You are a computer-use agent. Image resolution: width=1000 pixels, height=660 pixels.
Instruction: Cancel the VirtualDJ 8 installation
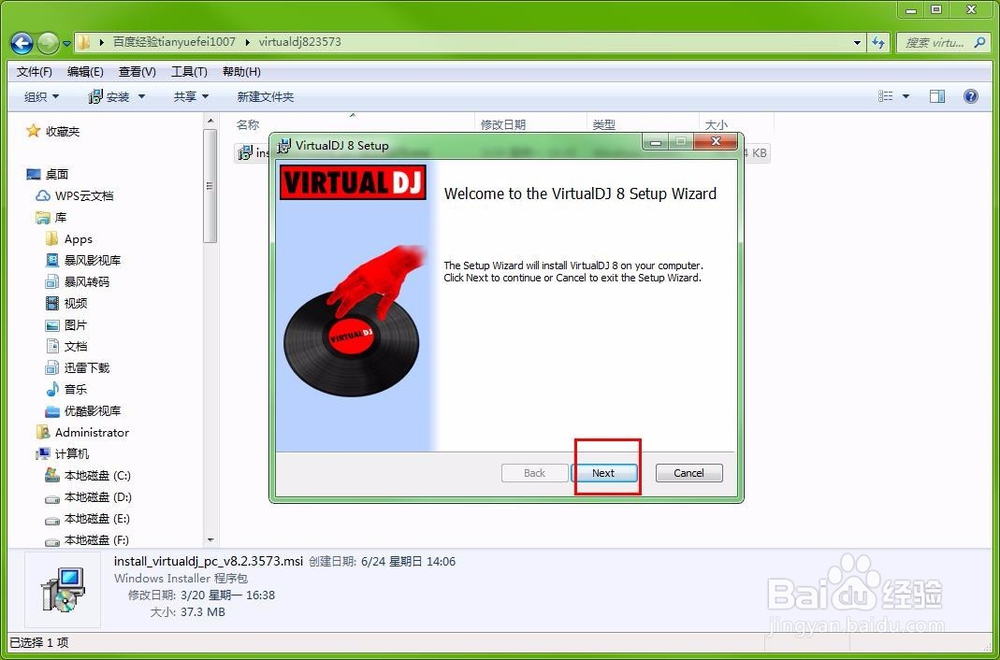(688, 472)
